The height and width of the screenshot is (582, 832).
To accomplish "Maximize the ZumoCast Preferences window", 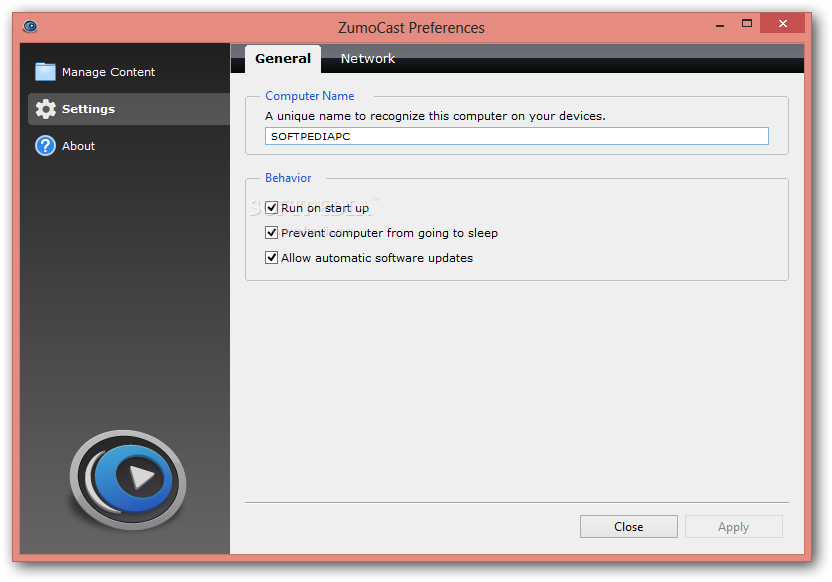I will coord(747,23).
